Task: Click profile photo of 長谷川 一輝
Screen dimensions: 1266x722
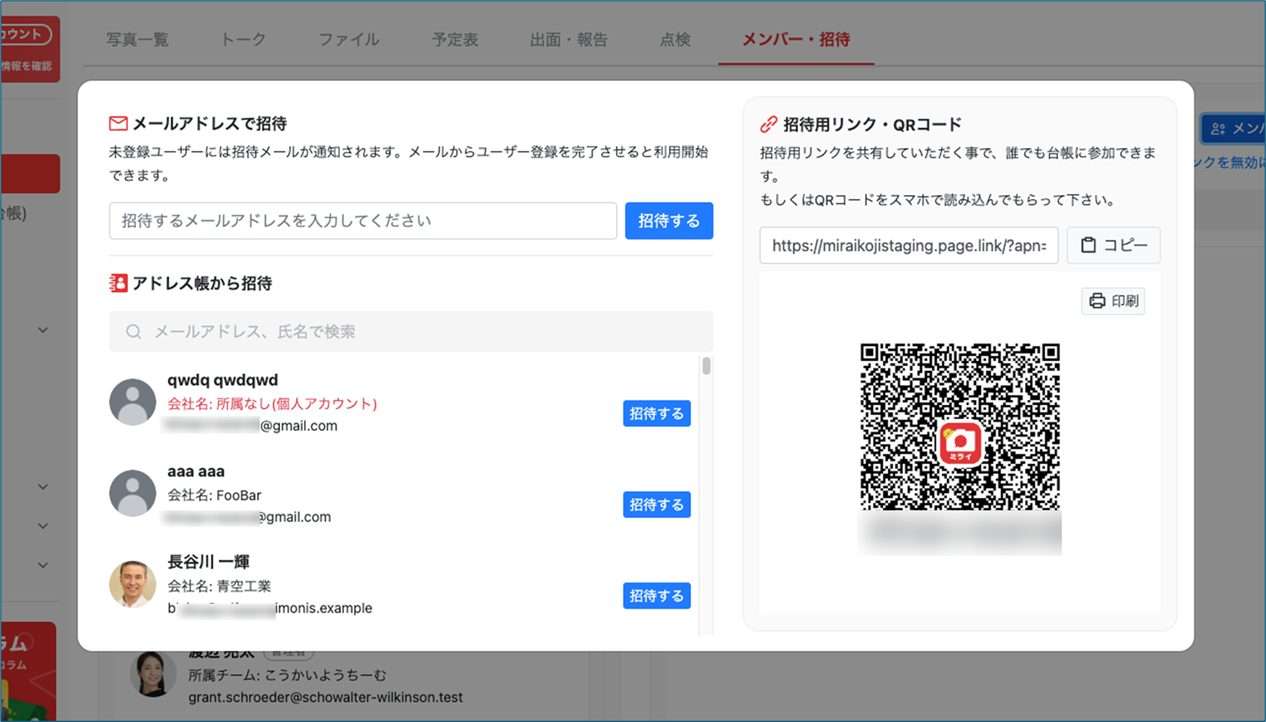Action: pyautogui.click(x=132, y=584)
